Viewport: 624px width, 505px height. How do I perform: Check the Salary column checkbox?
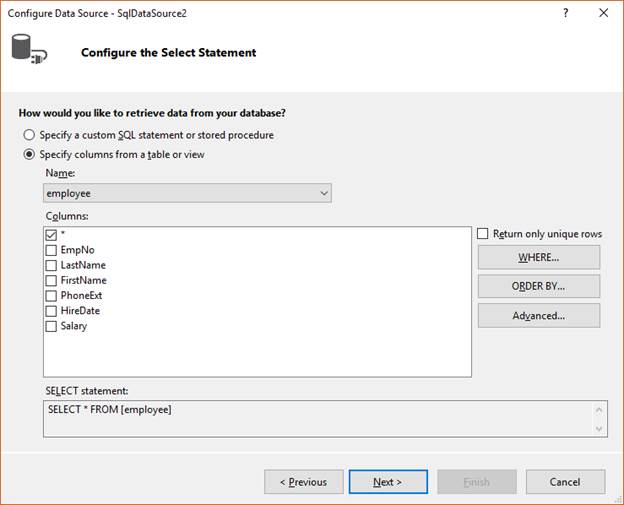[x=51, y=326]
